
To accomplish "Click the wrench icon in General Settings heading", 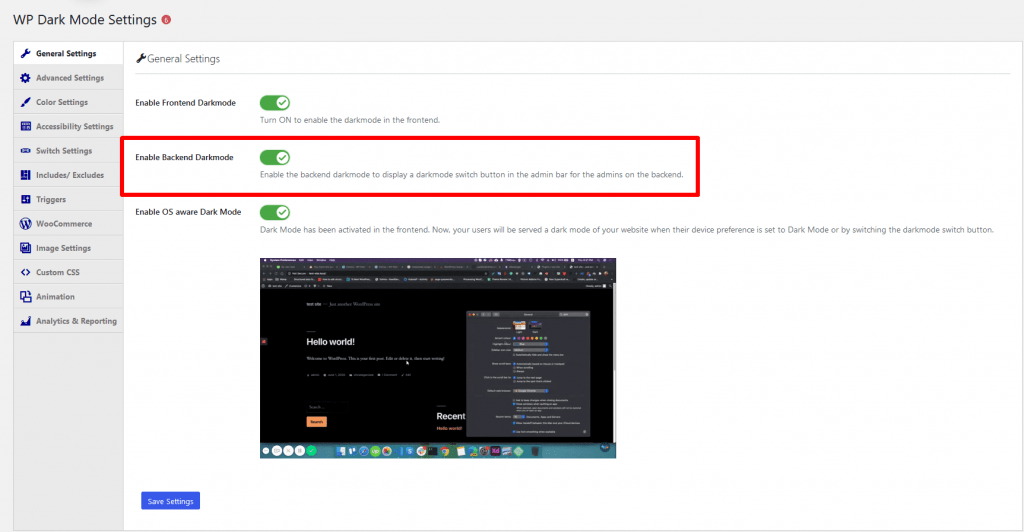I will tap(140, 59).
